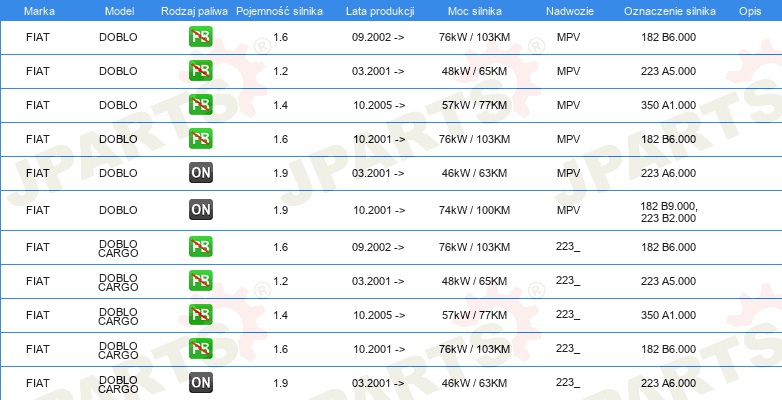782x400 pixels.
Task: Click 223 A6.000 in the DOBLO MPV row
Action: coord(668,173)
